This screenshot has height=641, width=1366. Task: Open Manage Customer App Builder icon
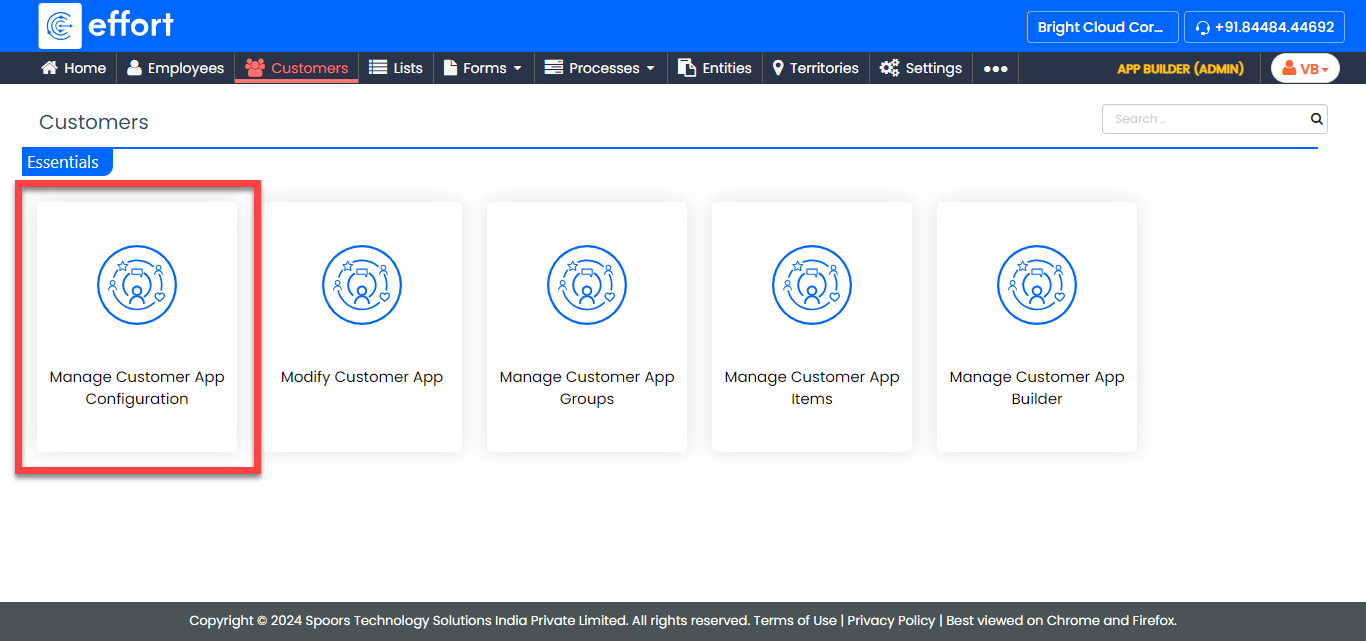[x=1037, y=286]
